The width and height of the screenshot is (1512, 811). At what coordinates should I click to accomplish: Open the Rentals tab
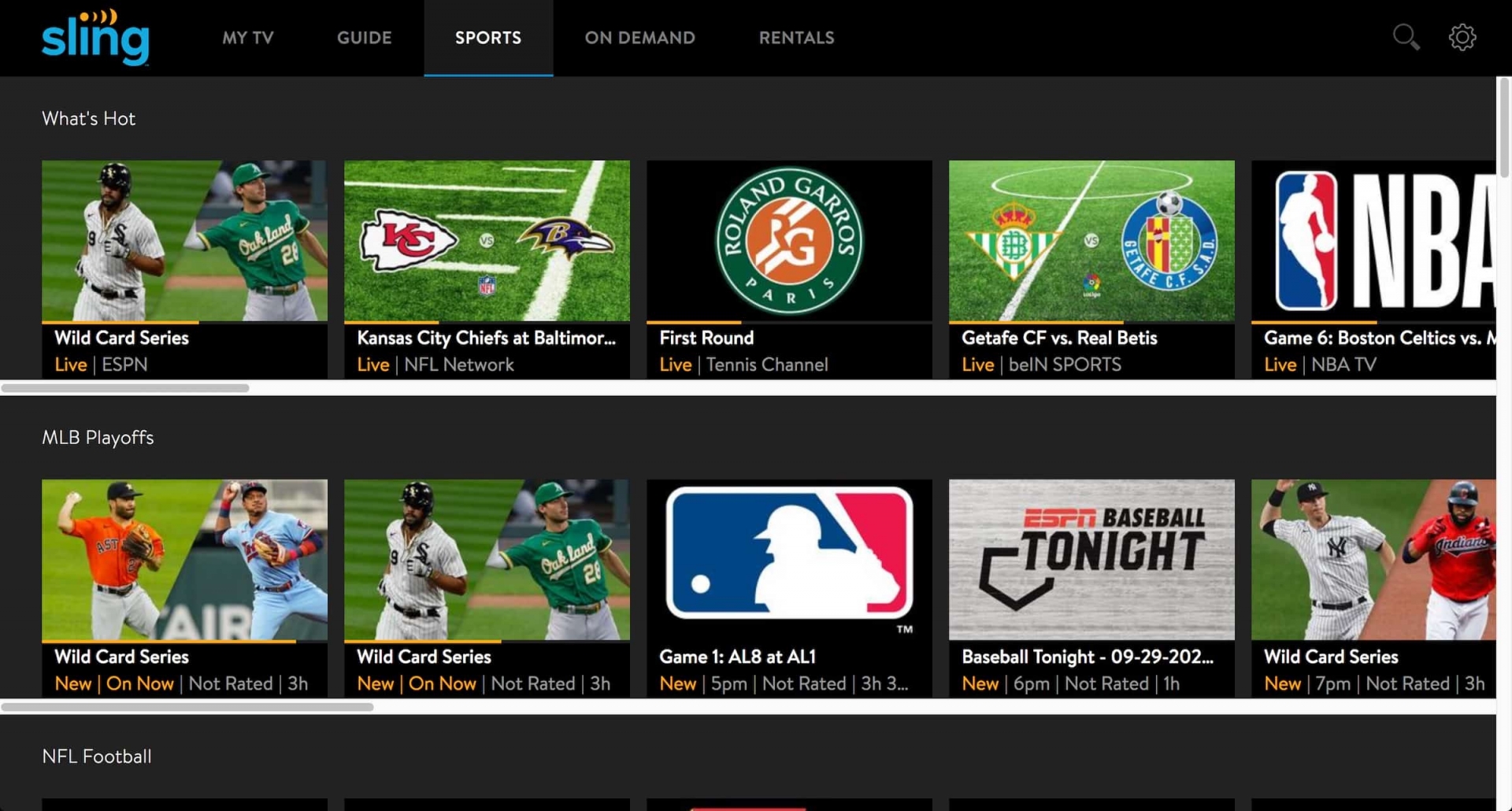(x=796, y=38)
